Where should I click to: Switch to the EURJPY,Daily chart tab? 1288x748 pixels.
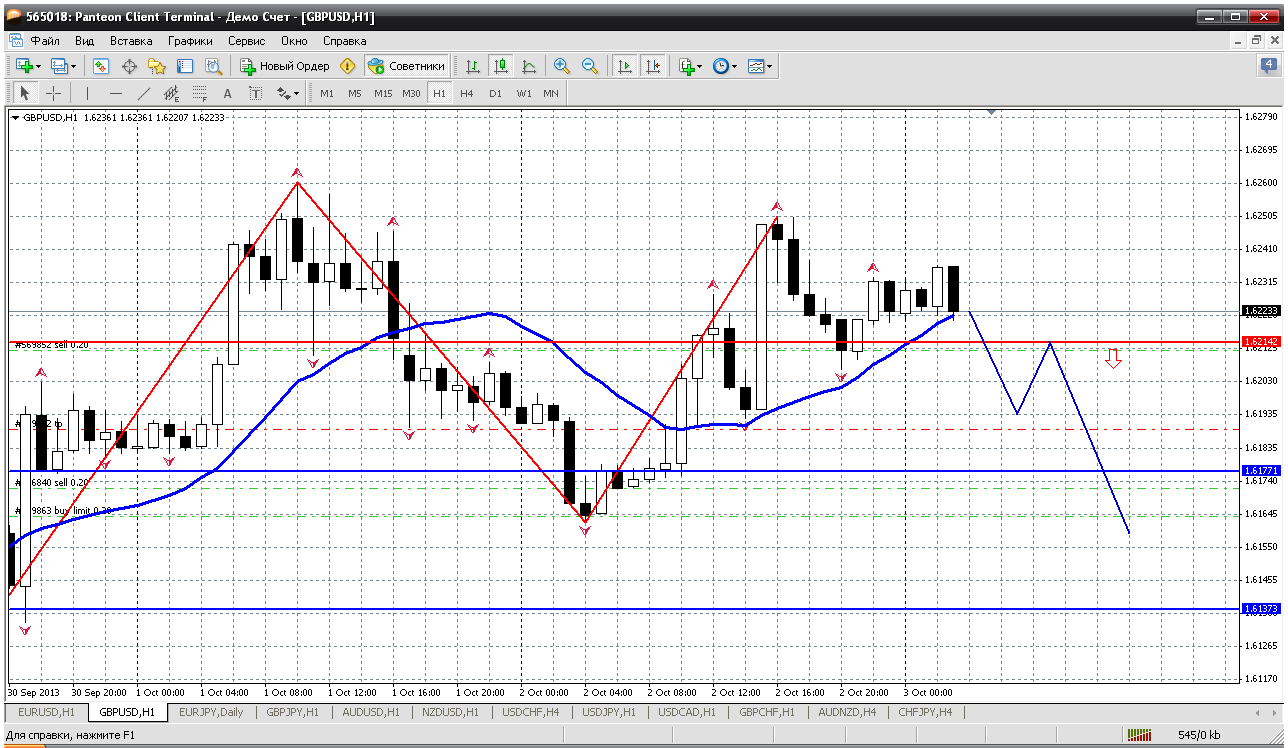[x=210, y=712]
